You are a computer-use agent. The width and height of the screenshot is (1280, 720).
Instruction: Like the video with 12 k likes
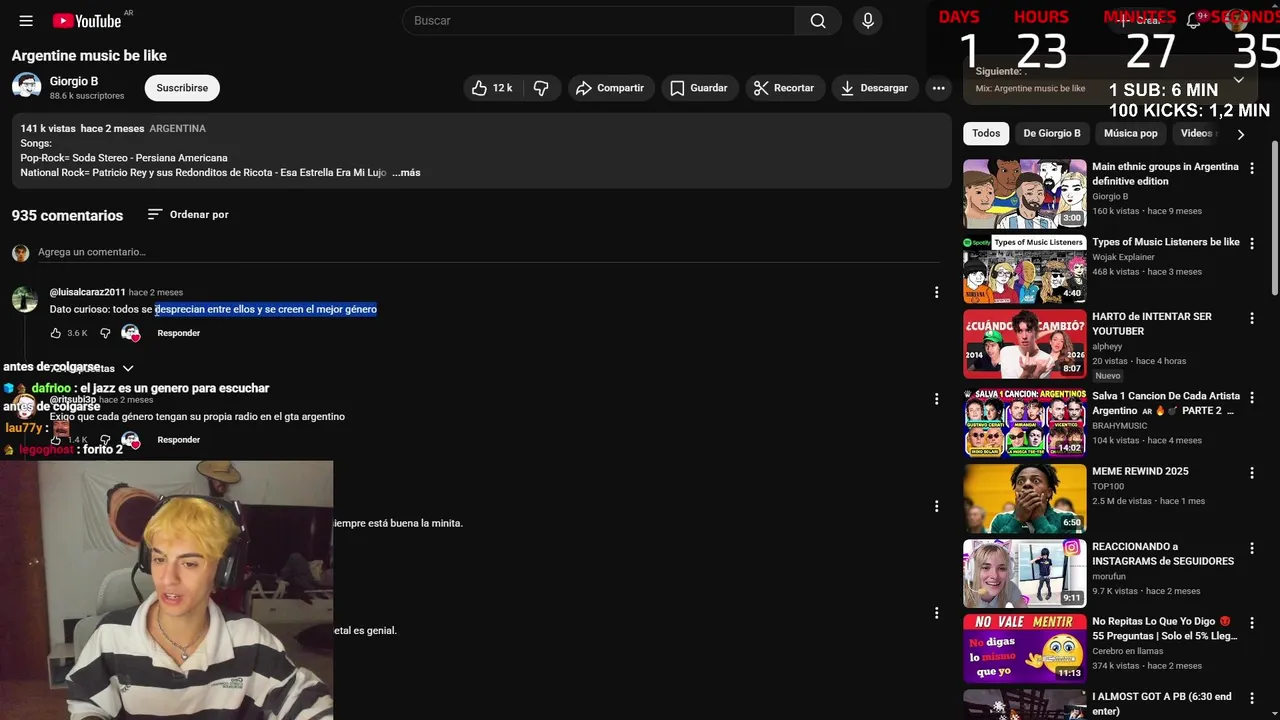tap(494, 88)
